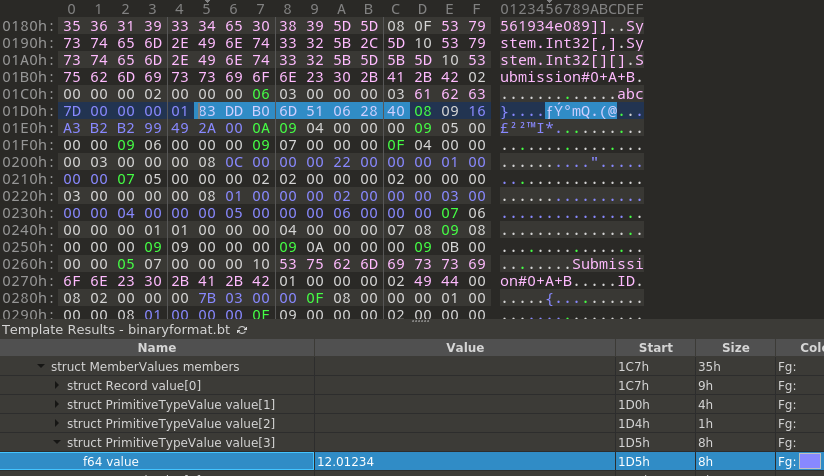The width and height of the screenshot is (824, 476).
Task: Collapse struct PrimitiveTypeValue value[3]
Action: point(57,442)
